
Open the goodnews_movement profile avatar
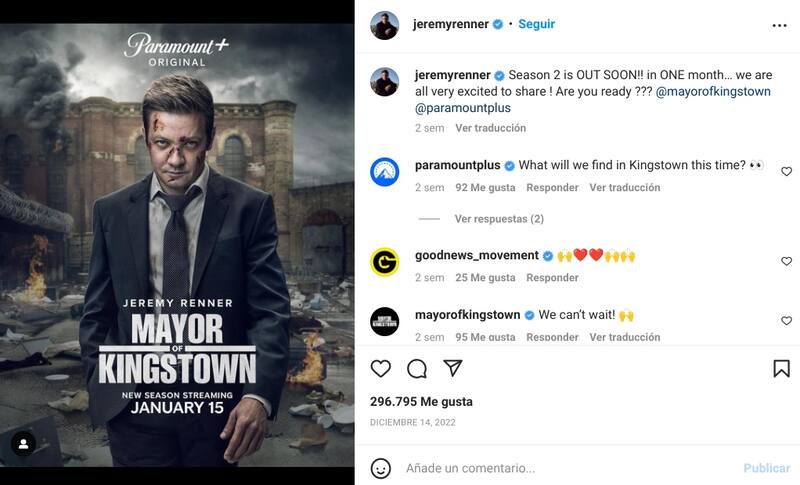[385, 261]
